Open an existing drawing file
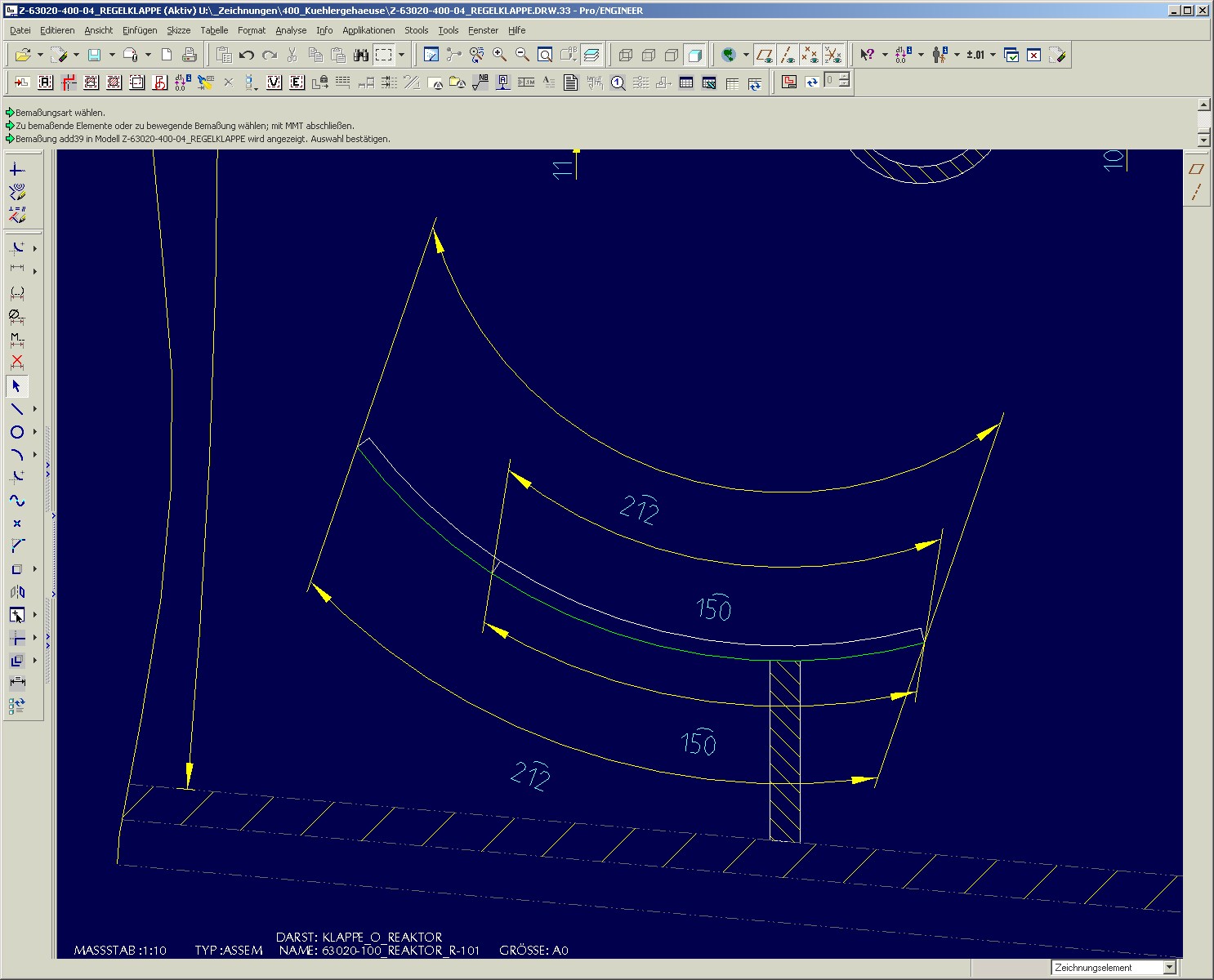The image size is (1214, 980). pyautogui.click(x=22, y=55)
